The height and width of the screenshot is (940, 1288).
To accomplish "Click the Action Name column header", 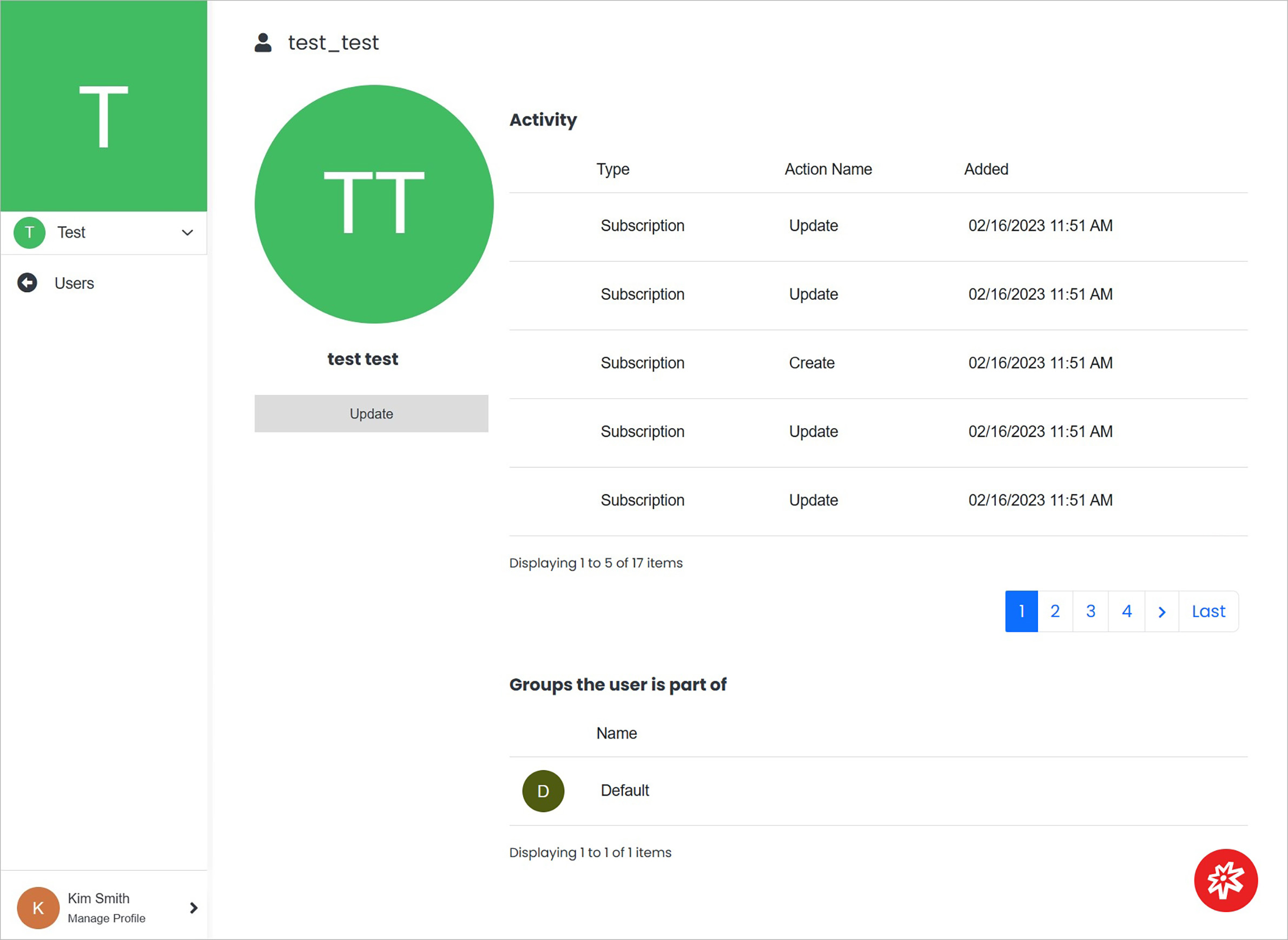I will point(828,169).
